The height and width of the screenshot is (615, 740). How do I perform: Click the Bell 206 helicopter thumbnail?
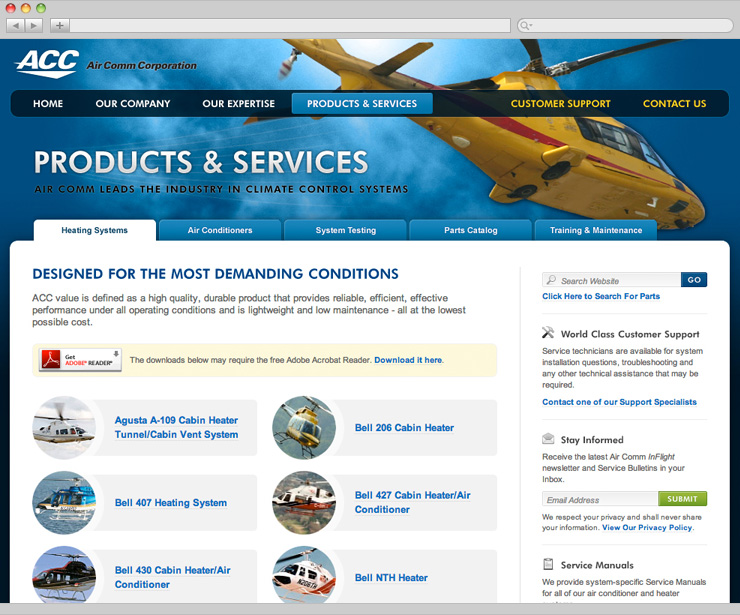(304, 428)
